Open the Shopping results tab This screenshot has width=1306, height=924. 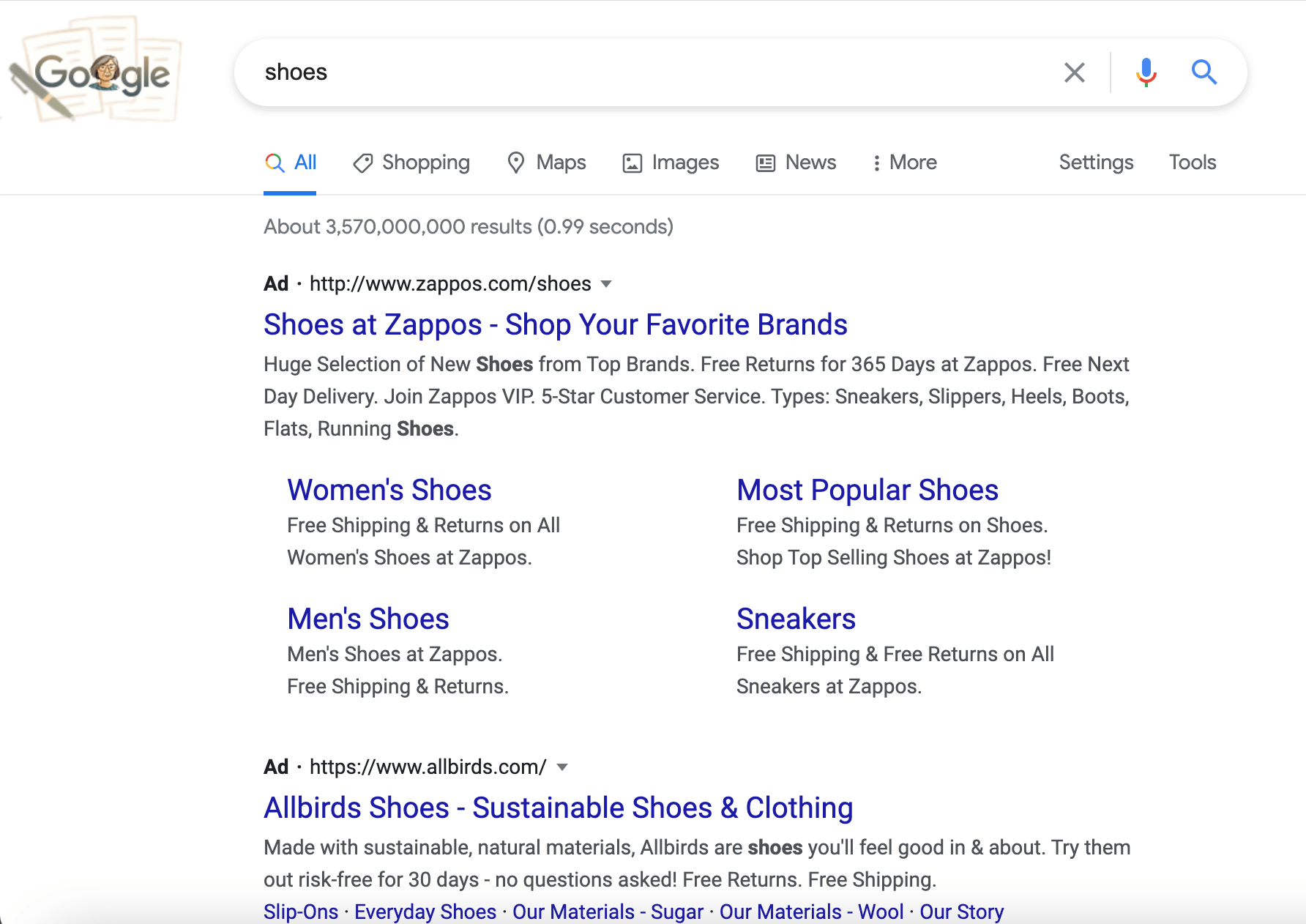[411, 163]
